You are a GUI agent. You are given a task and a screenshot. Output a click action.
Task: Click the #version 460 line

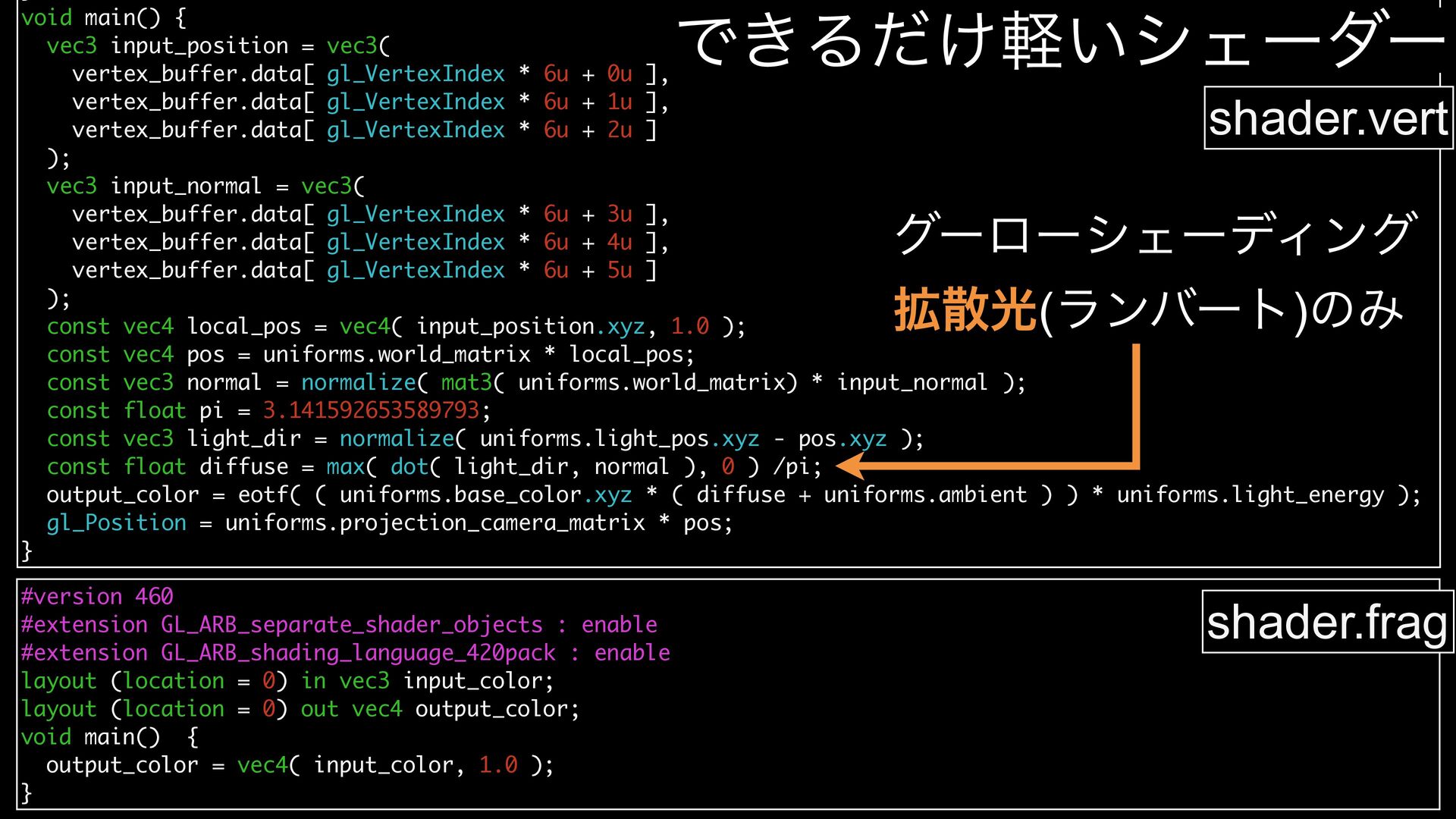(97, 596)
